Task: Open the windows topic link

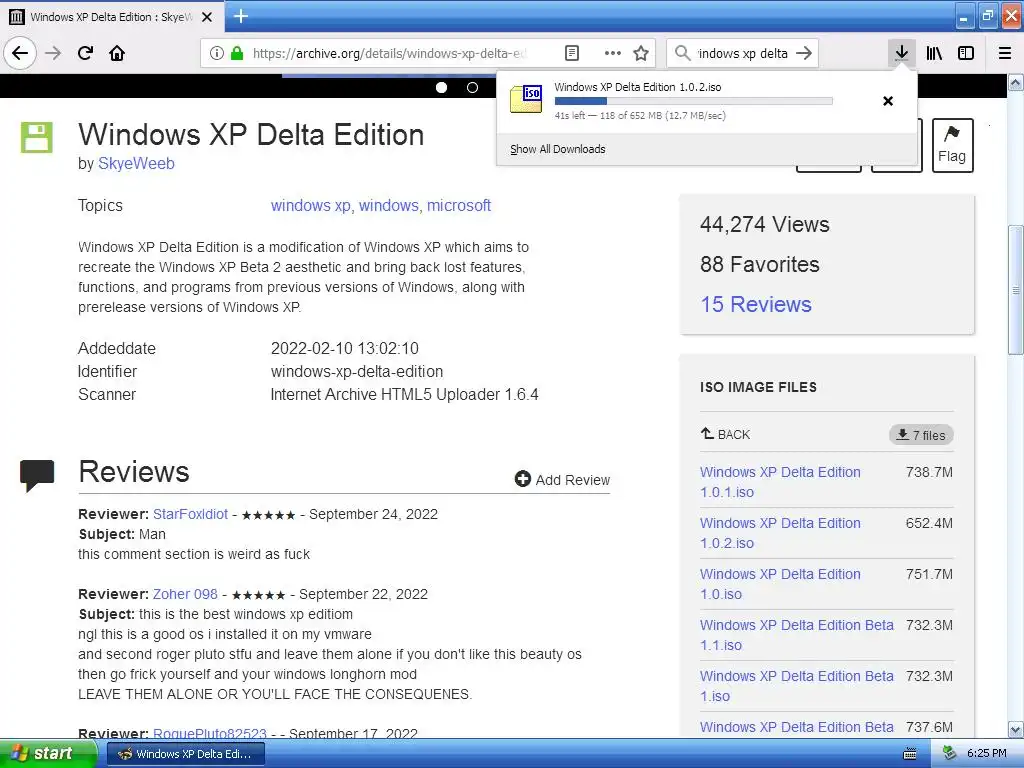Action: tap(389, 205)
